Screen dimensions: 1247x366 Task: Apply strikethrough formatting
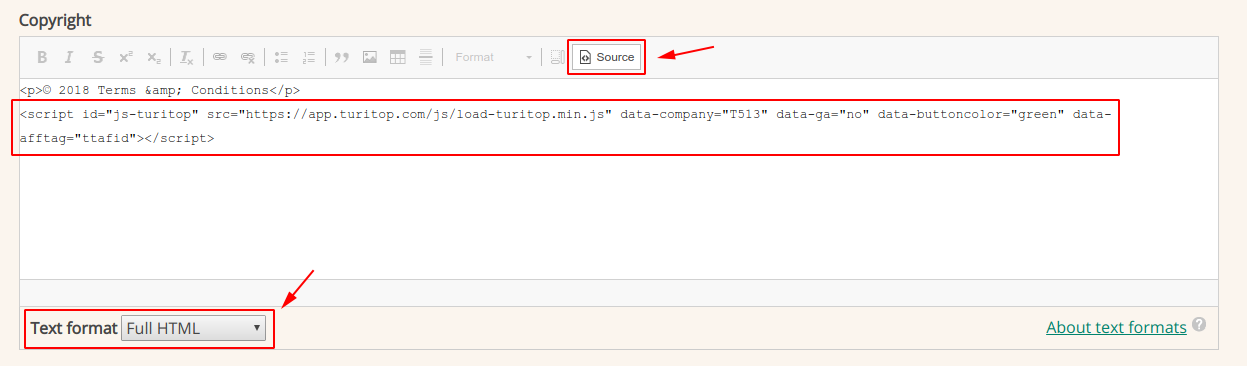98,57
